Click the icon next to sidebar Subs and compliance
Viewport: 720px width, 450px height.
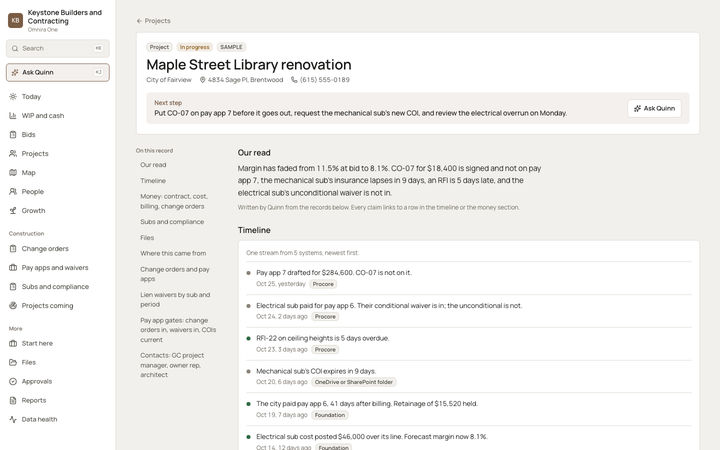13,287
